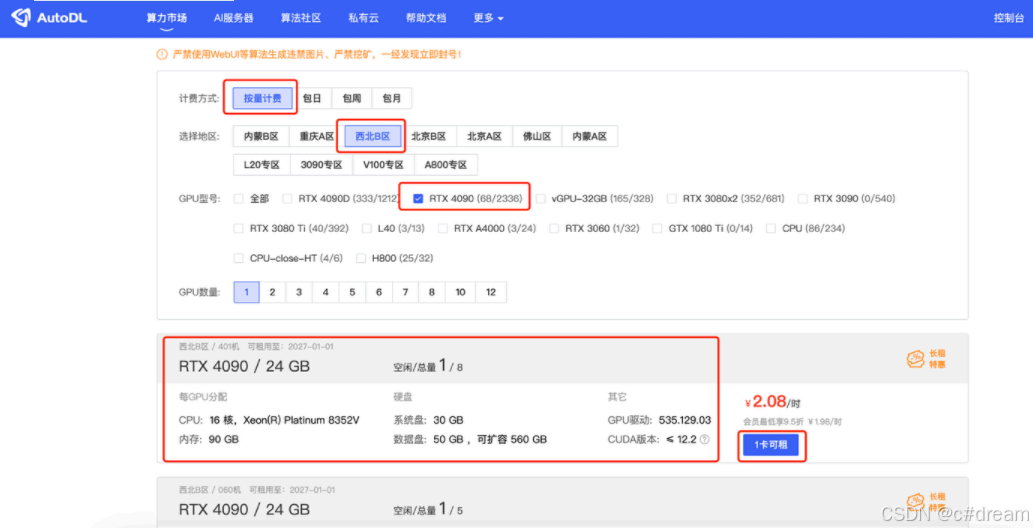The image size is (1033, 532).
Task: Choose region 重庆A区
Action: (317, 136)
